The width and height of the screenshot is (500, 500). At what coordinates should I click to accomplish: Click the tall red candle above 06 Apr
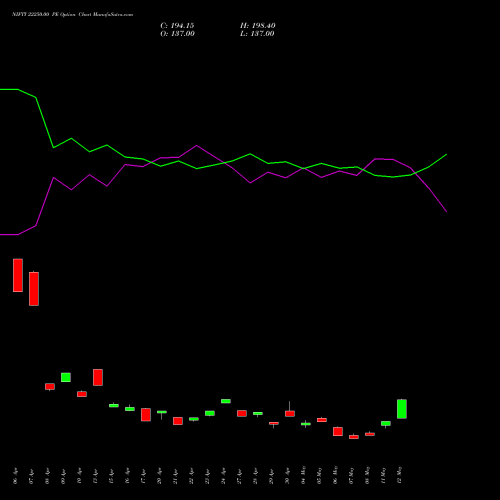point(18,275)
